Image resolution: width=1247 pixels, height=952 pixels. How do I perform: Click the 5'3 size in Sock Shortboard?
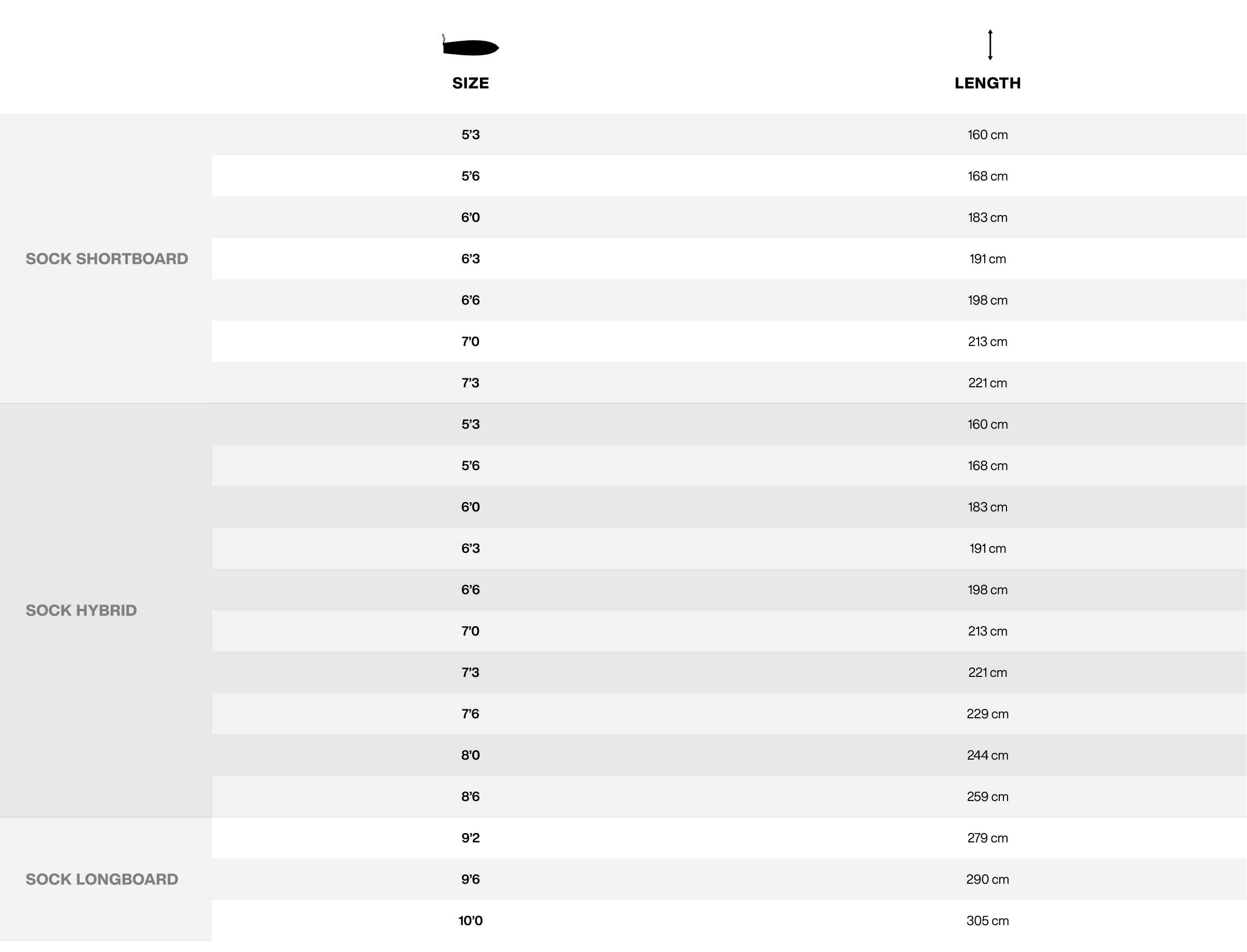click(x=471, y=135)
